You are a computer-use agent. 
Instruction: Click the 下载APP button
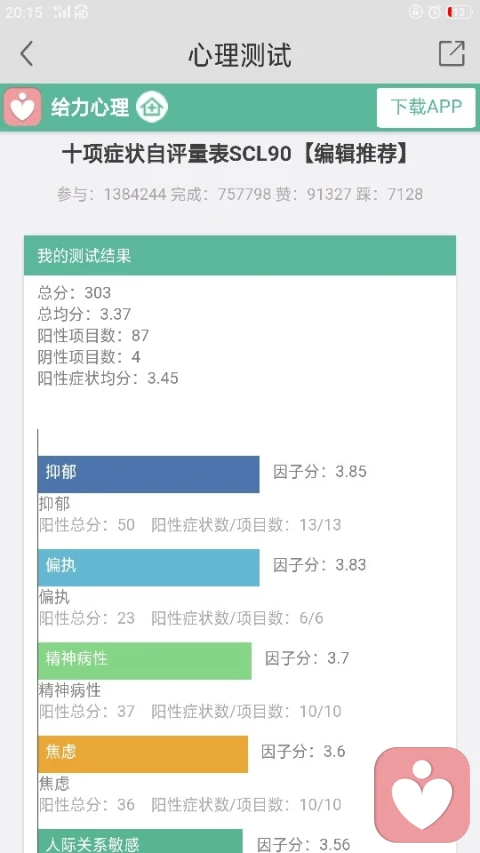click(426, 107)
